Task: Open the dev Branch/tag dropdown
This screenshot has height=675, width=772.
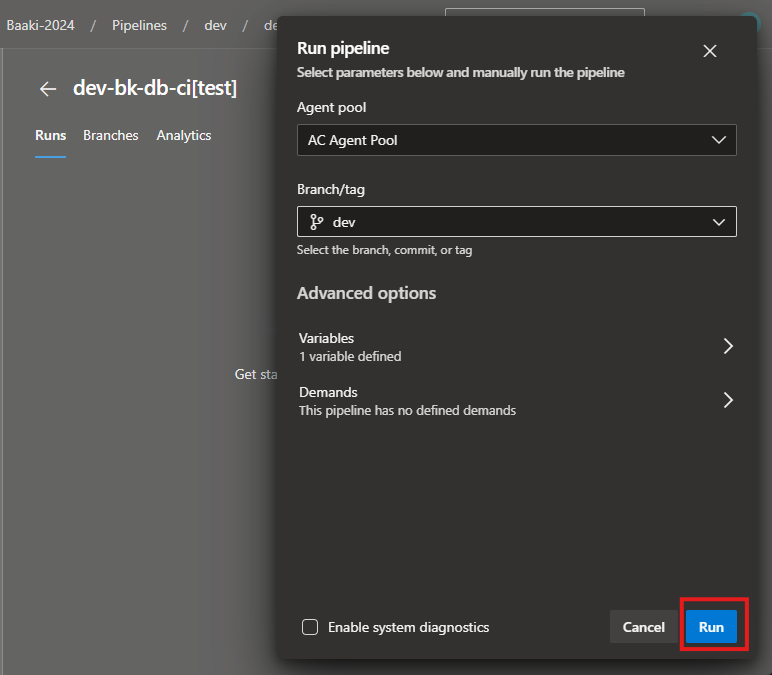Action: pos(516,222)
